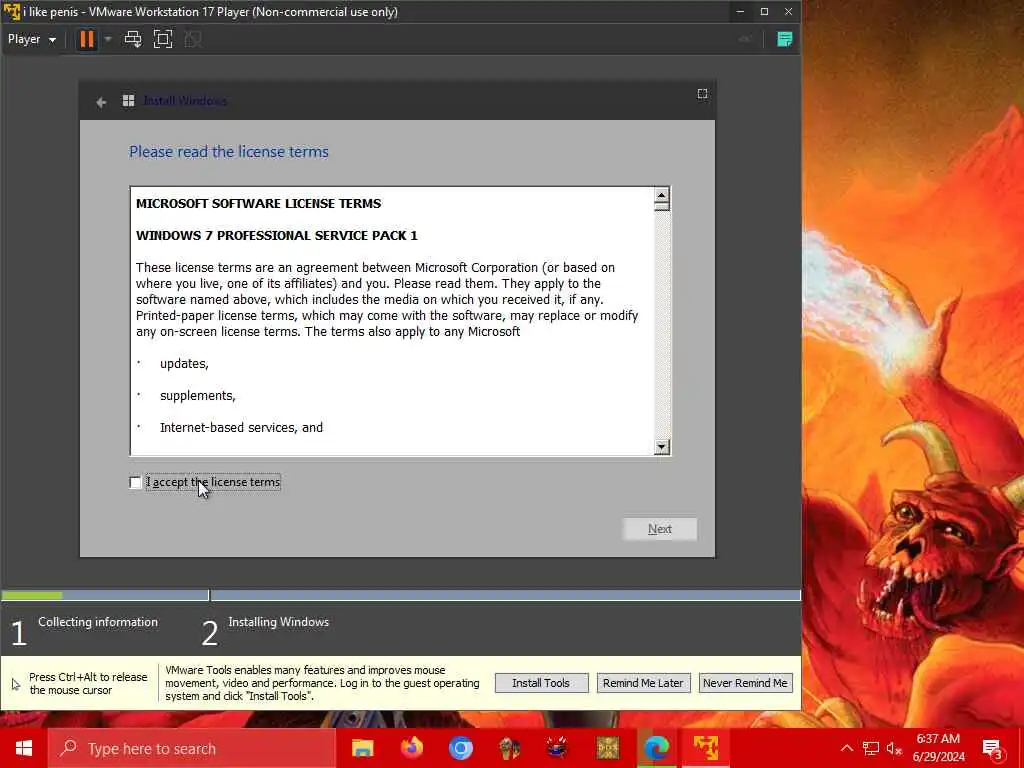Click the taskbar search box
This screenshot has width=1024, height=768.
(192, 748)
